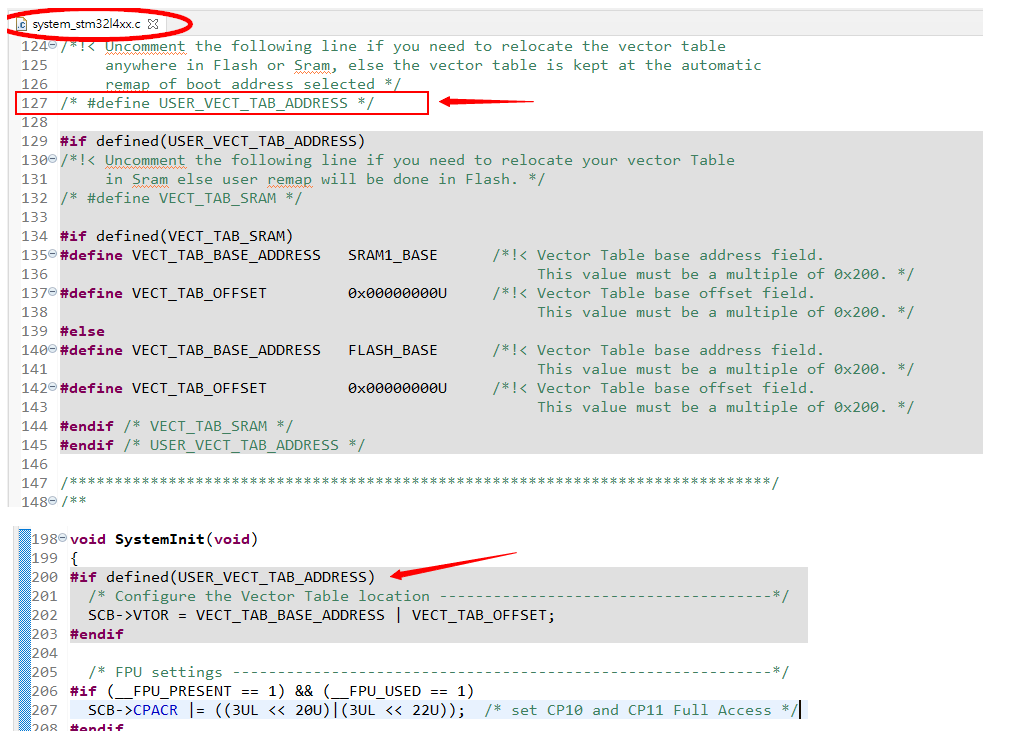Fold the SystemInit function at line 198
This screenshot has height=735, width=1011.
click(x=63, y=538)
